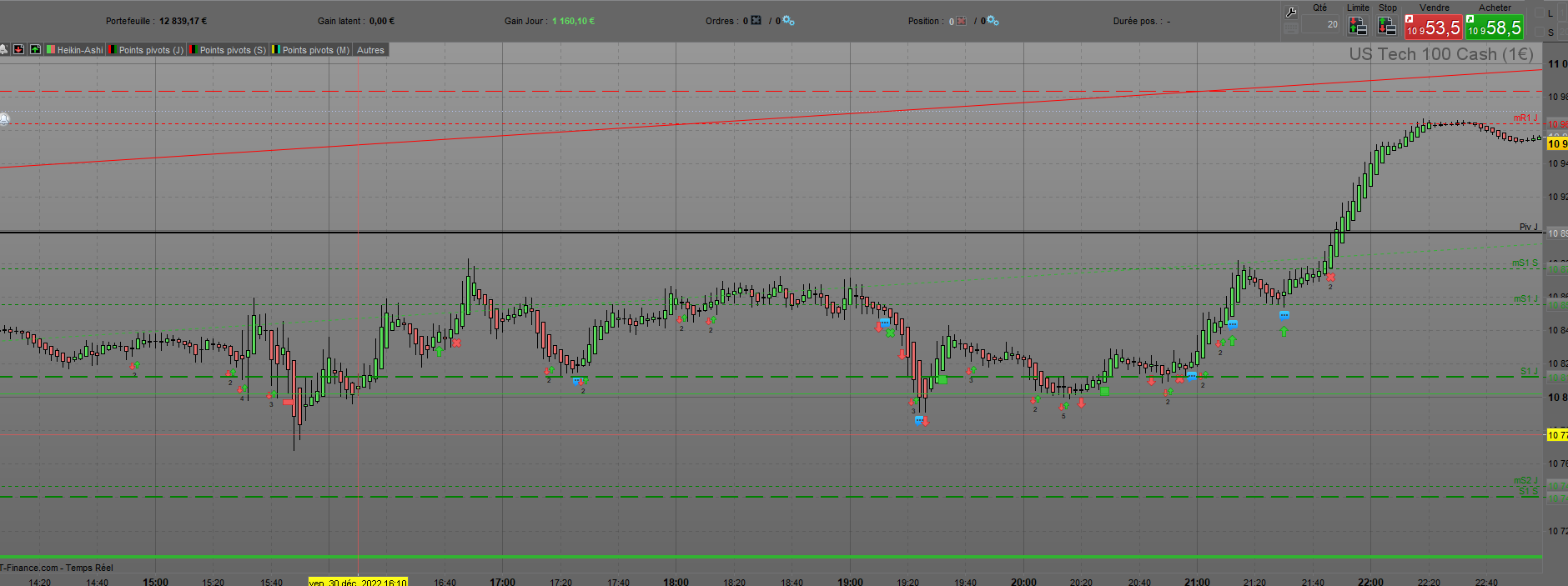Click the green up-arrow document icon
This screenshot has width=1568, height=586.
coord(35,50)
